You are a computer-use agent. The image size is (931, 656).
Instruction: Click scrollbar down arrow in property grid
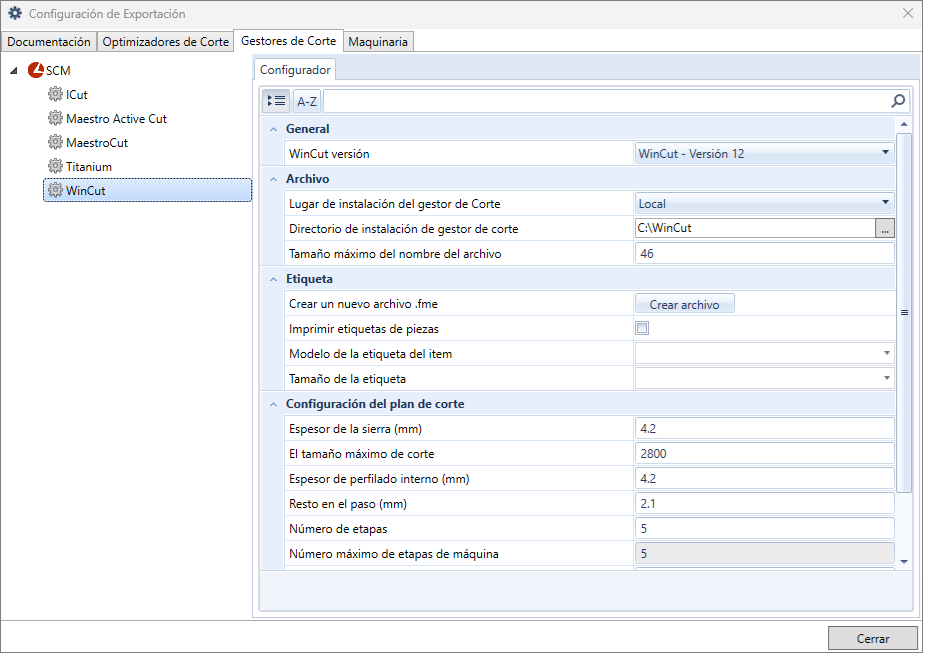coord(904,561)
